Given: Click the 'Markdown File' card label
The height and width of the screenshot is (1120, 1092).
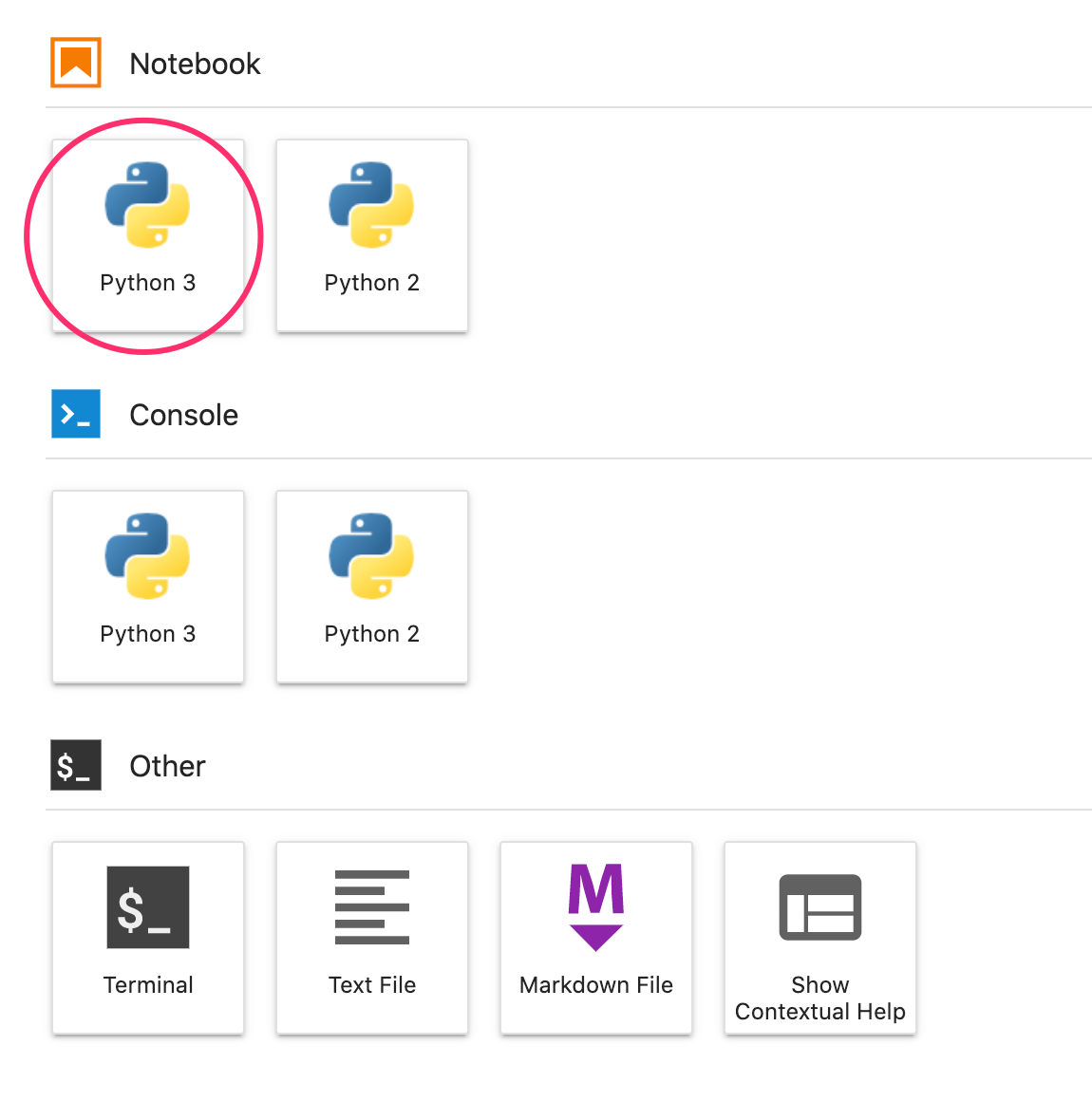Looking at the screenshot, I should [595, 985].
